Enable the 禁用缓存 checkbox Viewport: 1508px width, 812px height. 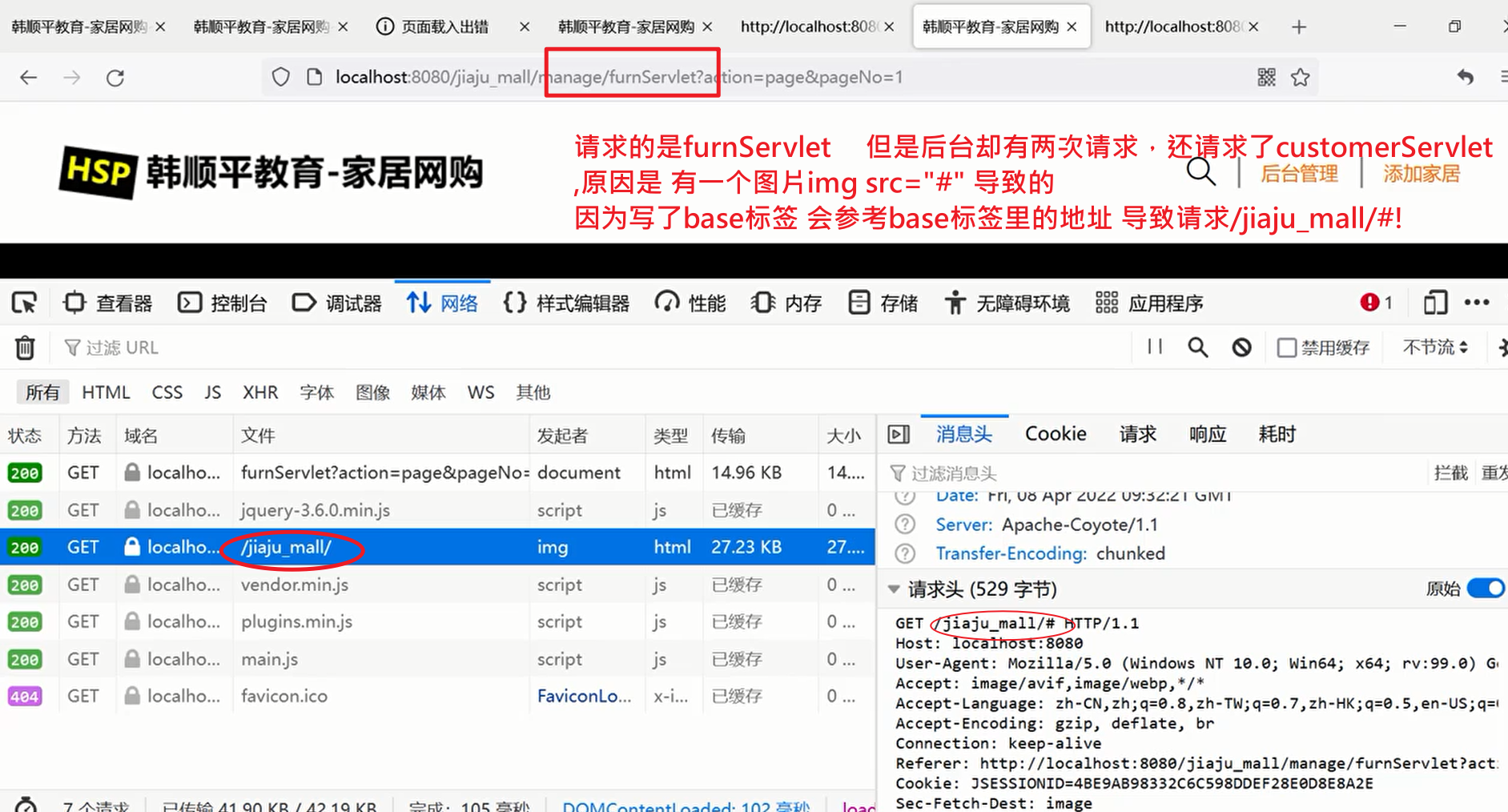point(1286,348)
